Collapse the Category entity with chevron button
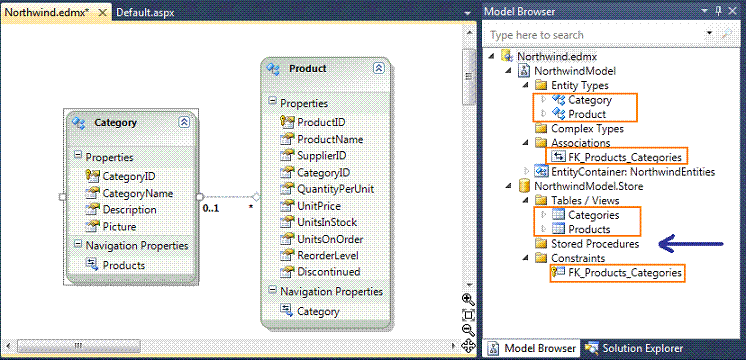This screenshot has height=361, width=746. 184,122
